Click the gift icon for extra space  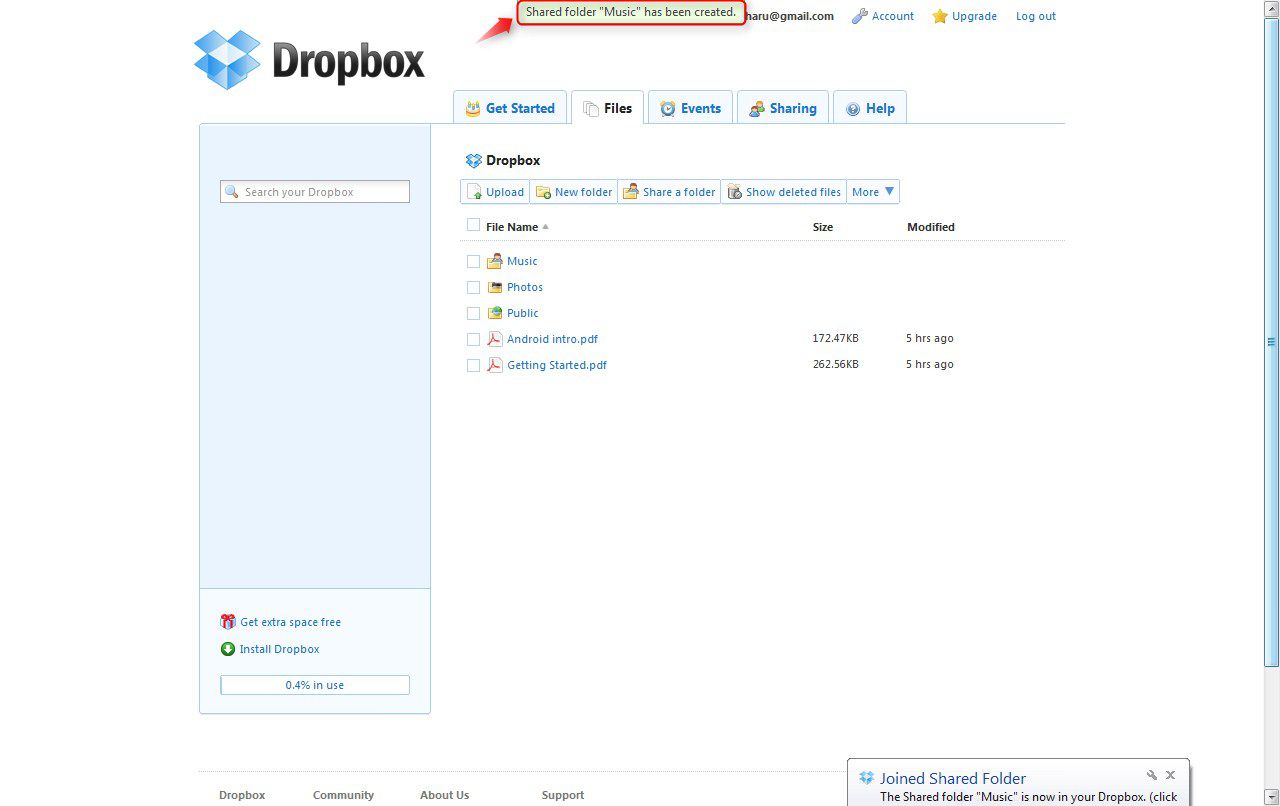tap(228, 622)
